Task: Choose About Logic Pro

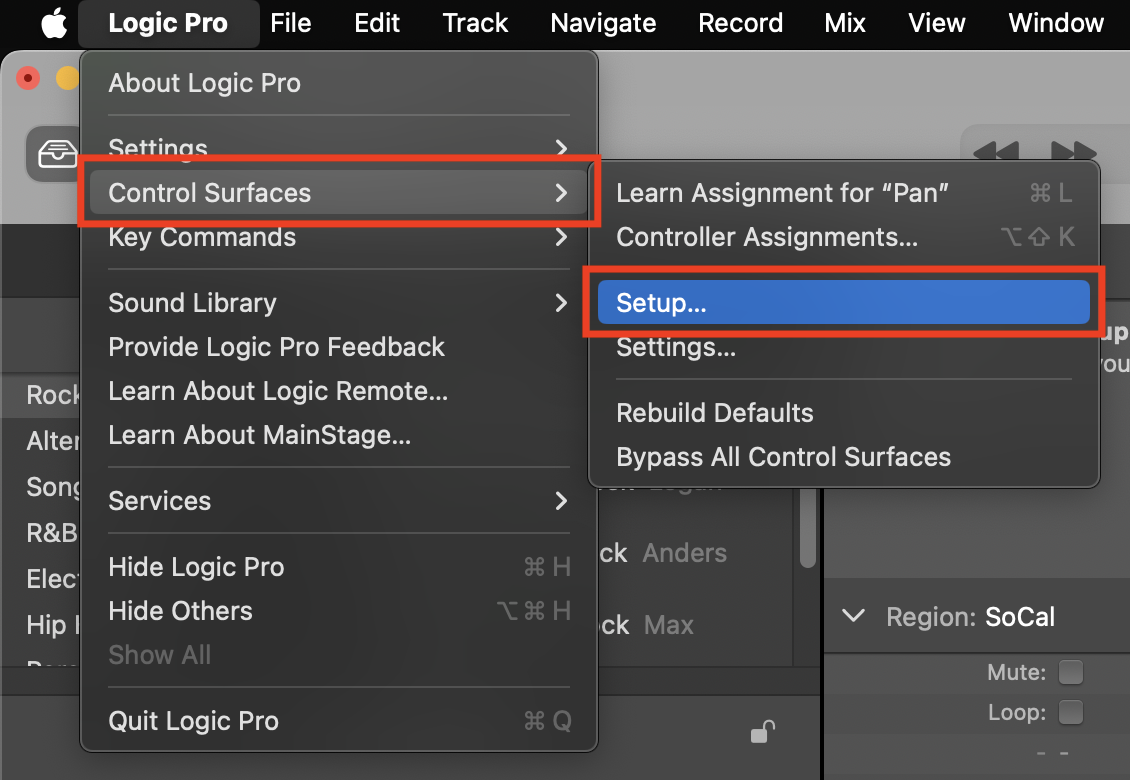Action: coord(339,83)
